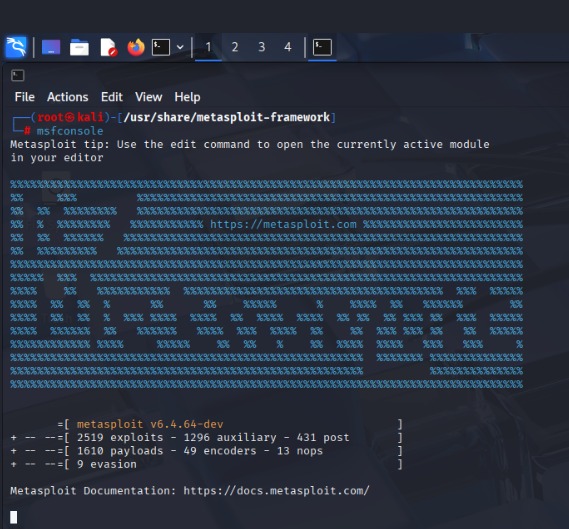Click the '431 post' text
Image resolution: width=569 pixels, height=529 pixels.
(x=323, y=438)
